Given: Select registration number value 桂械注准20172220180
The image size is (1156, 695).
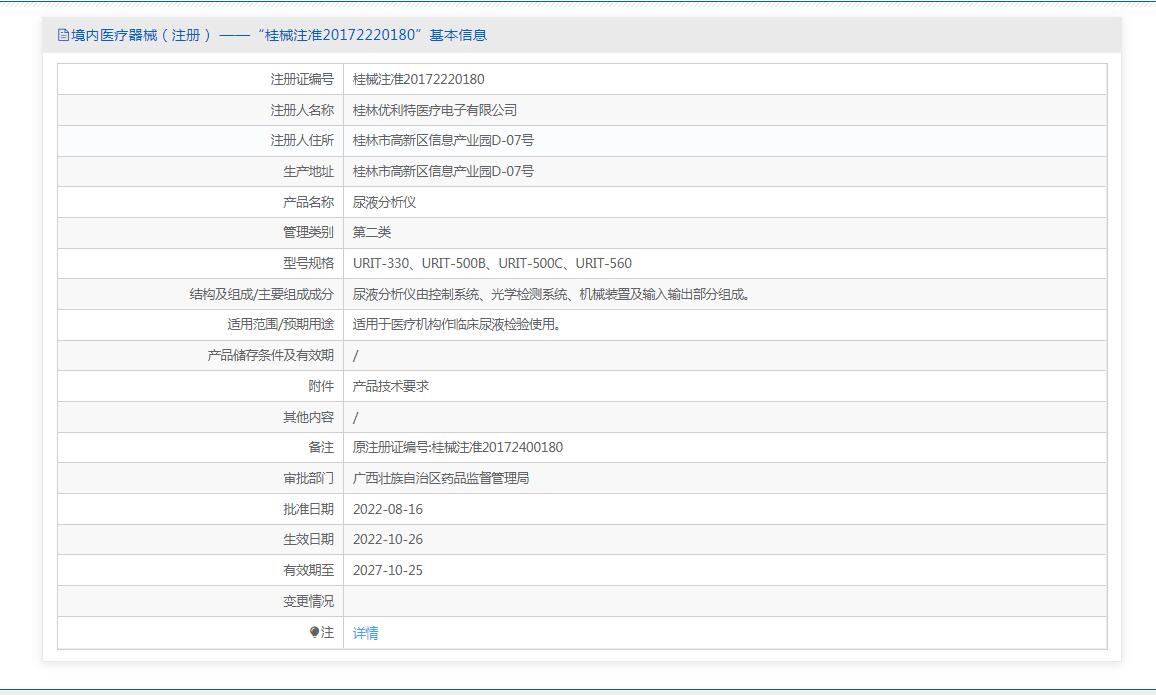Looking at the screenshot, I should pos(418,79).
